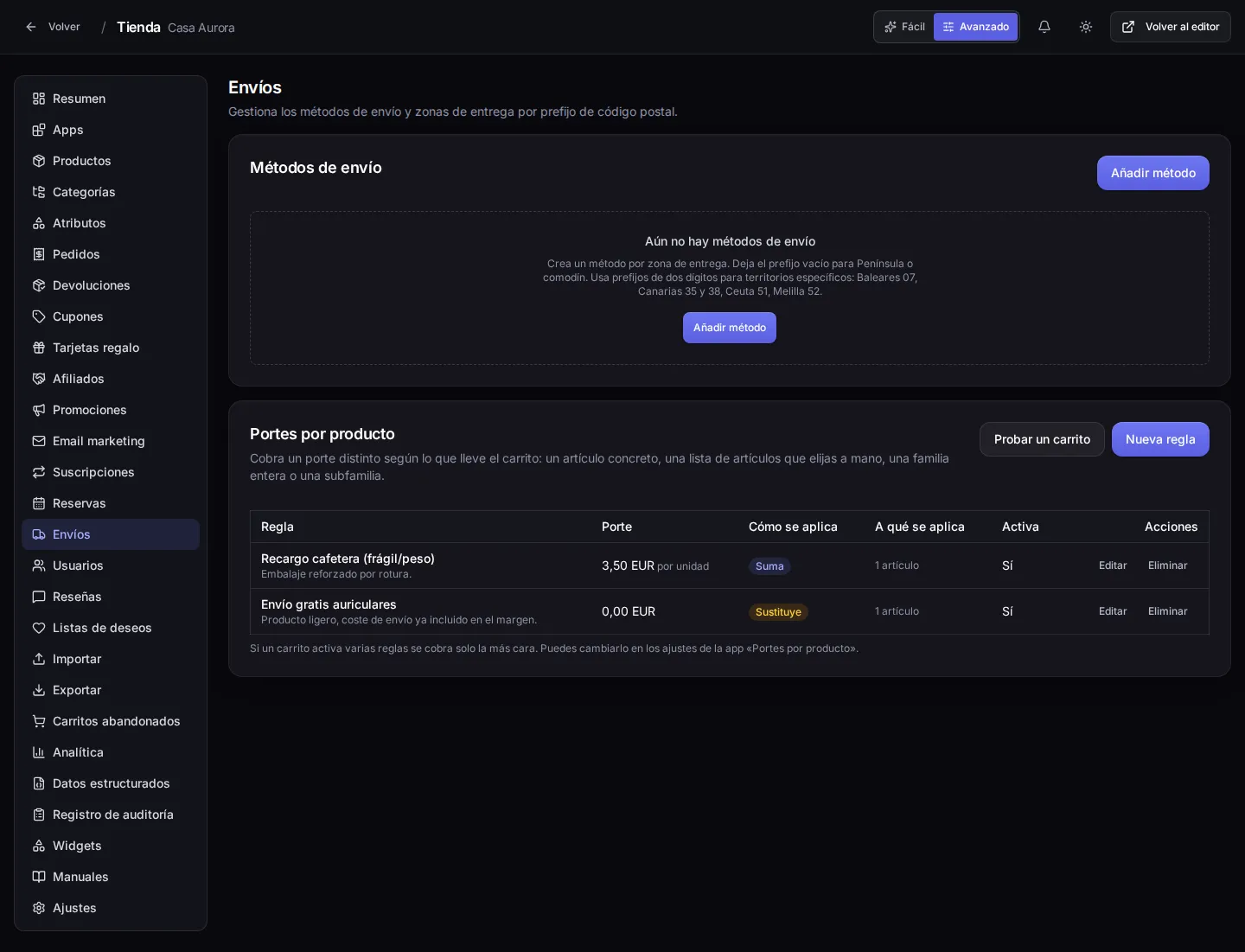Click the Sustituye badge
Image resolution: width=1245 pixels, height=952 pixels.
pos(778,612)
